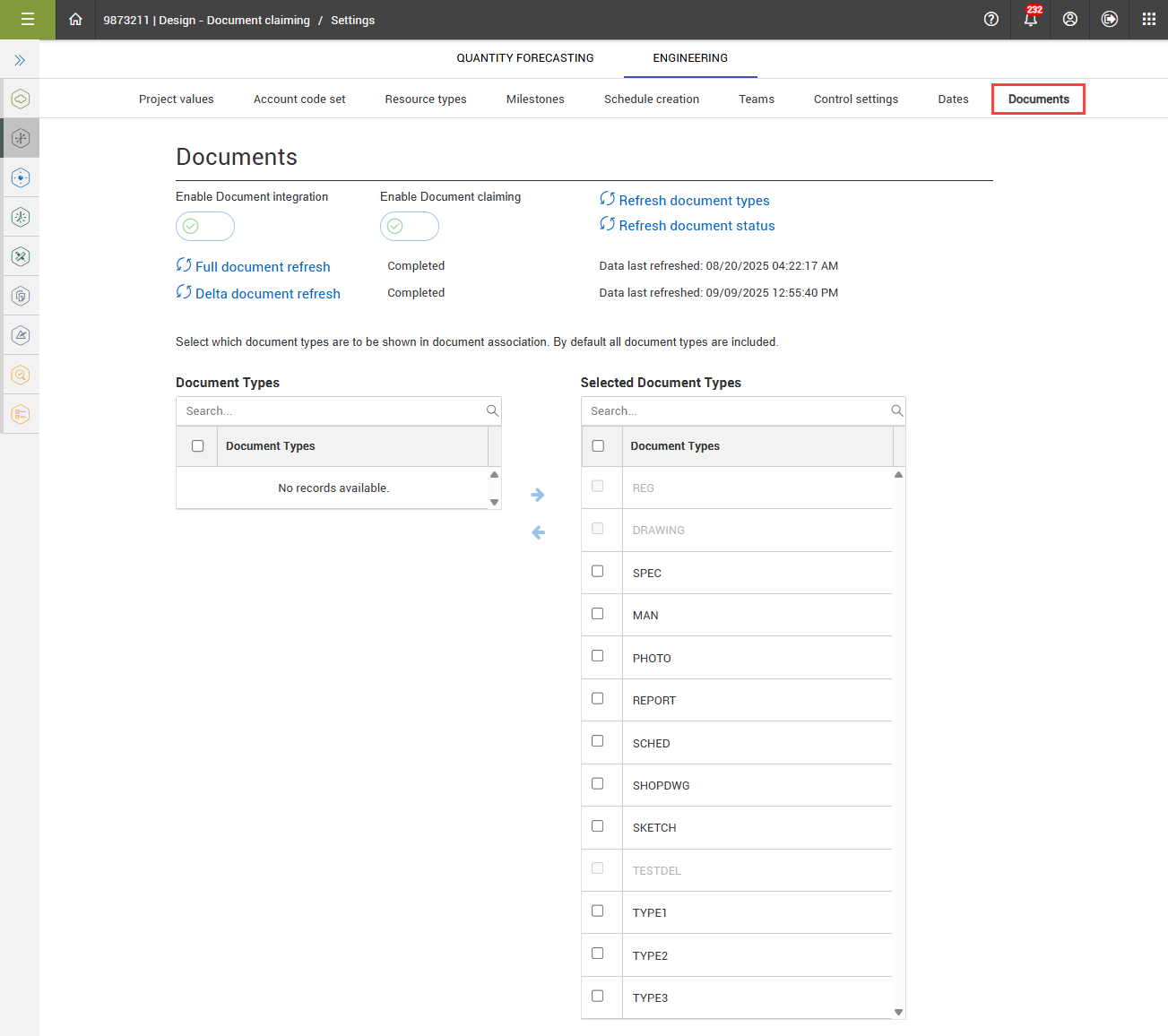The width and height of the screenshot is (1168, 1036).
Task: Start the Full document refresh
Action: (262, 267)
